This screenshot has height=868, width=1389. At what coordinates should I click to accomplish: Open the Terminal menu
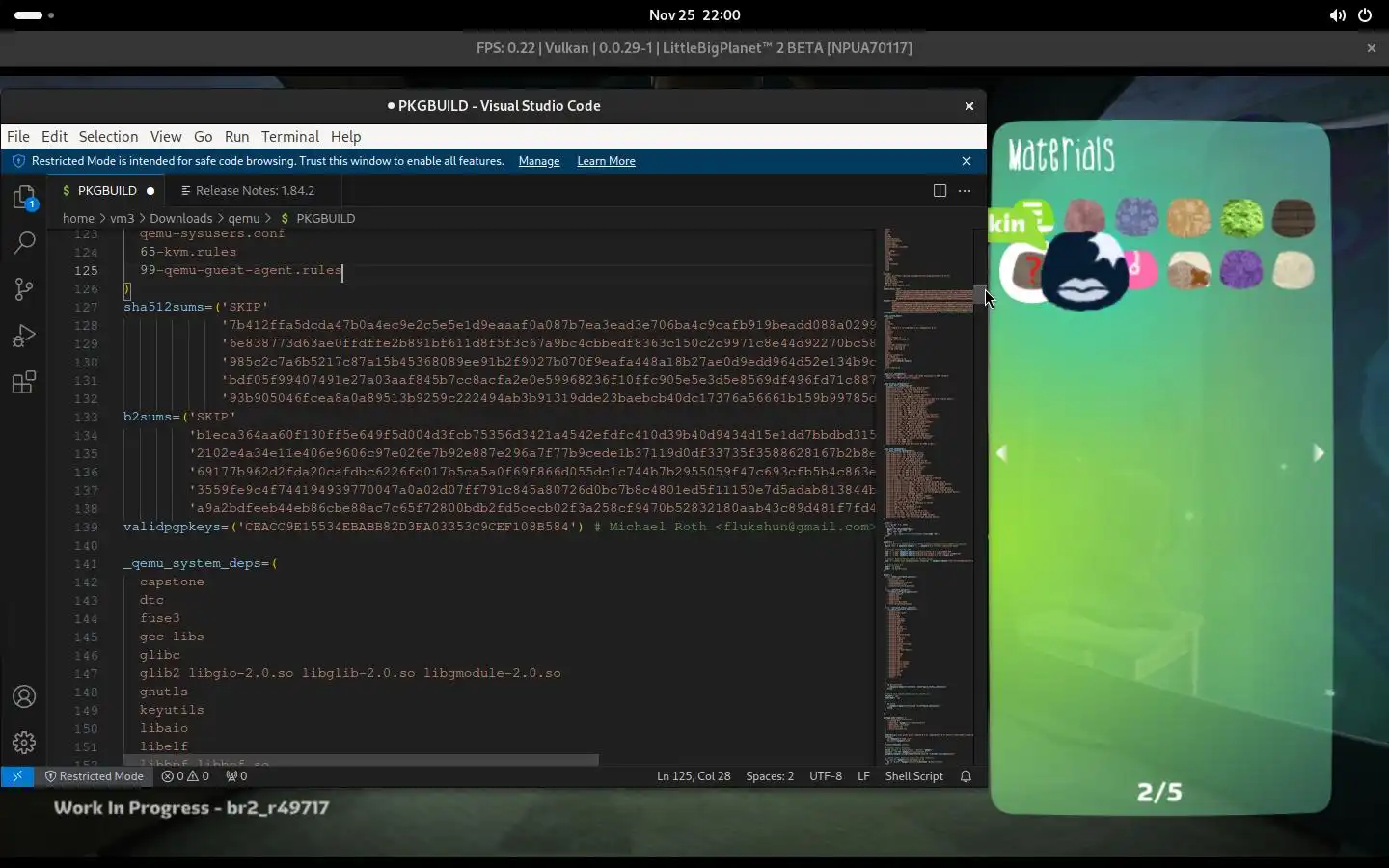point(289,137)
